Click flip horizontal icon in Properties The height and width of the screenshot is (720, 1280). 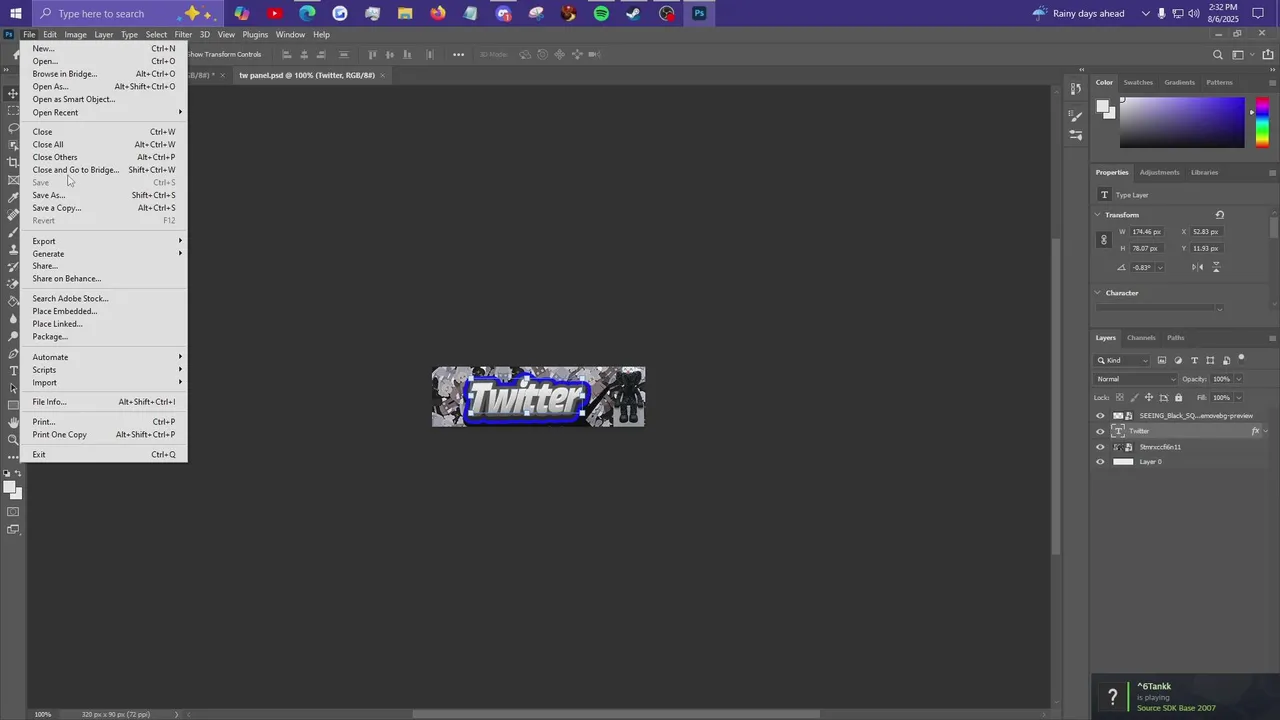[x=1198, y=267]
